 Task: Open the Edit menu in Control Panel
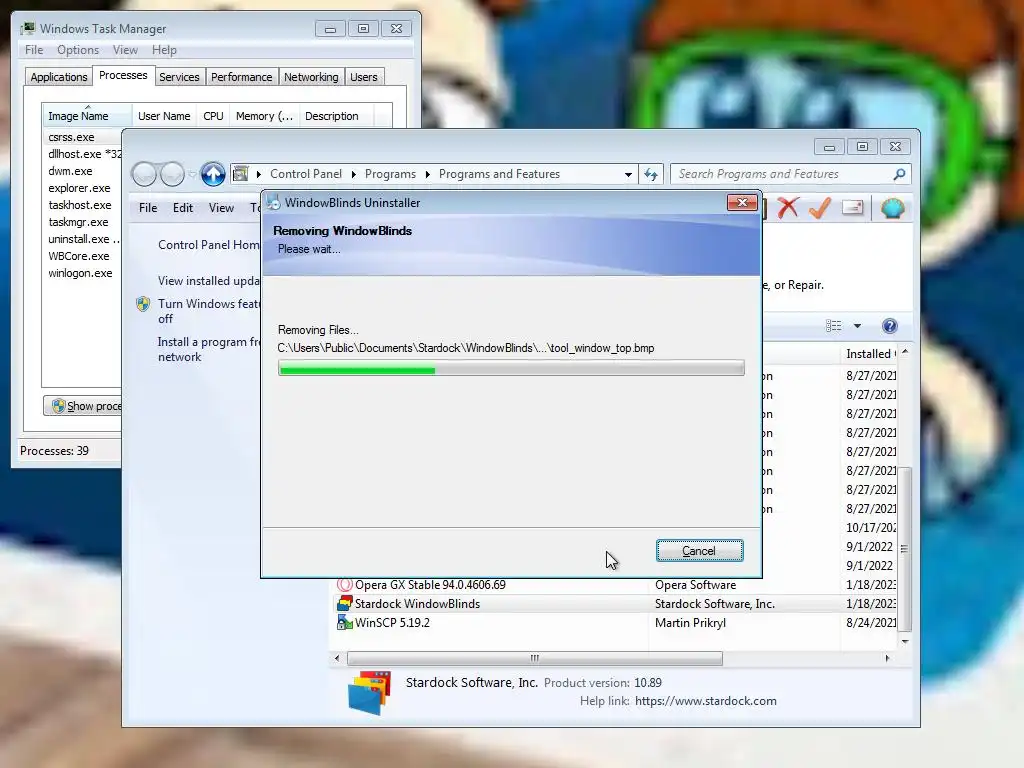click(183, 208)
